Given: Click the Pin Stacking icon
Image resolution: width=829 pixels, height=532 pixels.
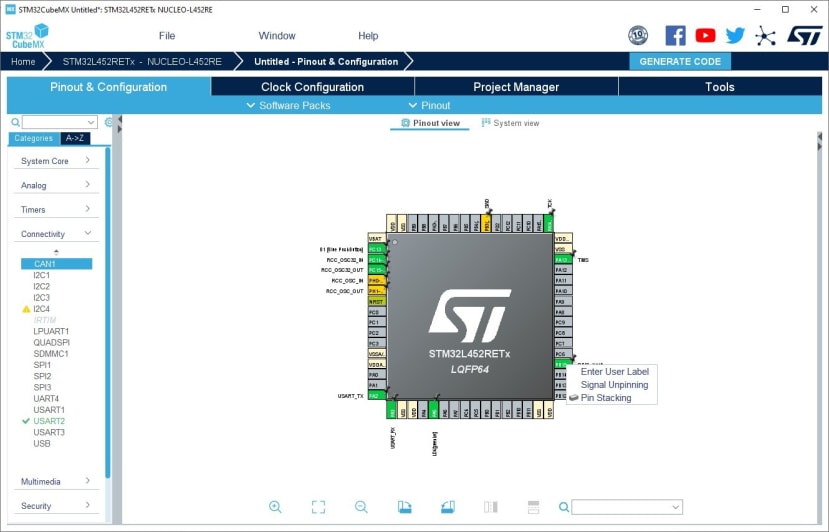Looking at the screenshot, I should [x=574, y=398].
